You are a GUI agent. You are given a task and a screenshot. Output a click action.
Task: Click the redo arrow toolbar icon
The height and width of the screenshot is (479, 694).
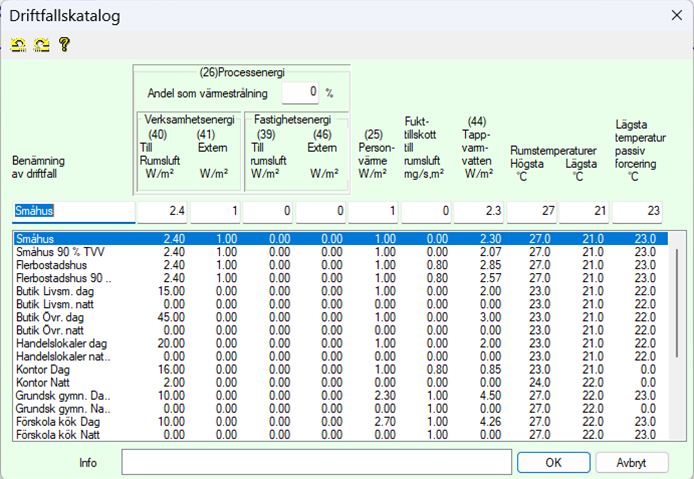tap(40, 44)
